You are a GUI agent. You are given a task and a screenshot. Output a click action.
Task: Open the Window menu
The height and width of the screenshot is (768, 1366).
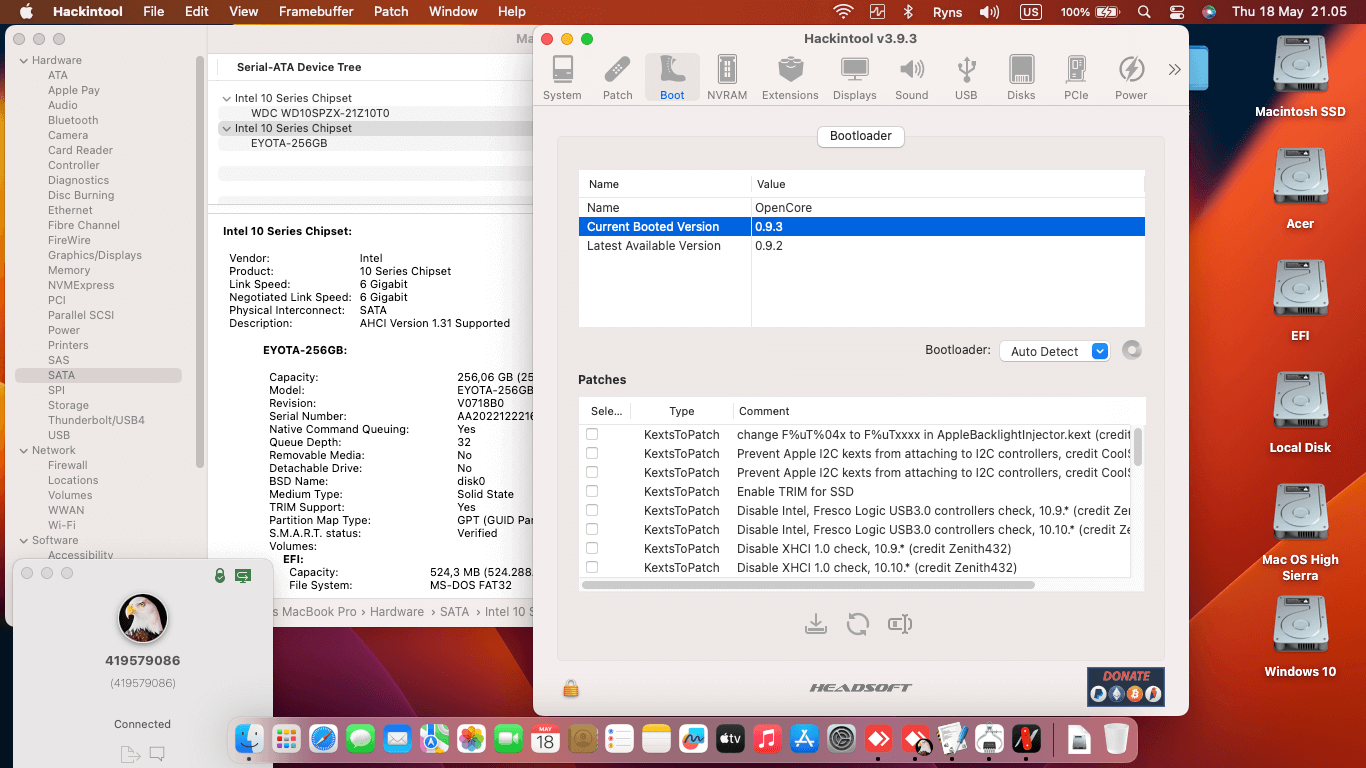pyautogui.click(x=453, y=12)
